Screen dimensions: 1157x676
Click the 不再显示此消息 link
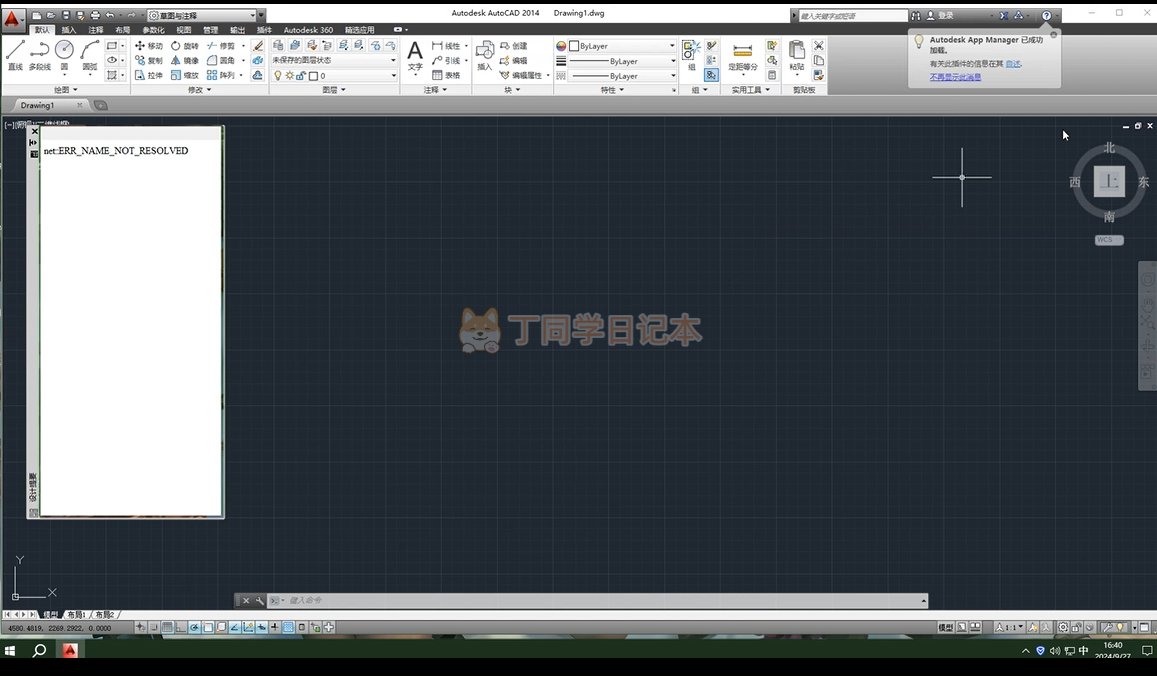tap(955, 77)
